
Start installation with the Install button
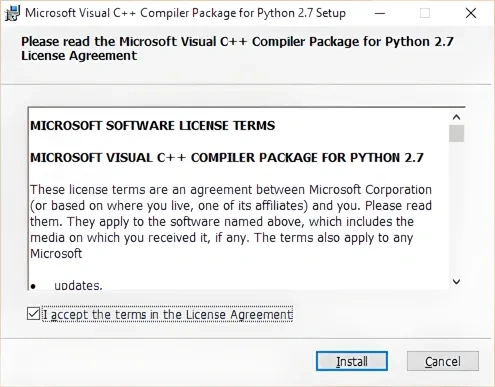pyautogui.click(x=352, y=361)
